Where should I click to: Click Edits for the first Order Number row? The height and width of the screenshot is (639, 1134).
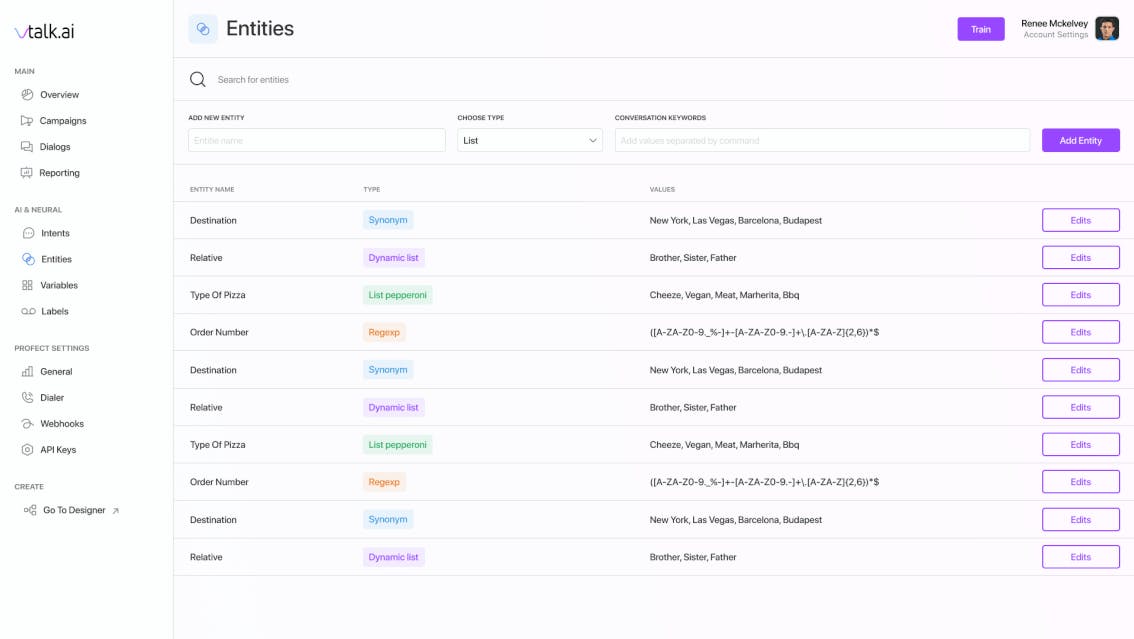tap(1080, 332)
